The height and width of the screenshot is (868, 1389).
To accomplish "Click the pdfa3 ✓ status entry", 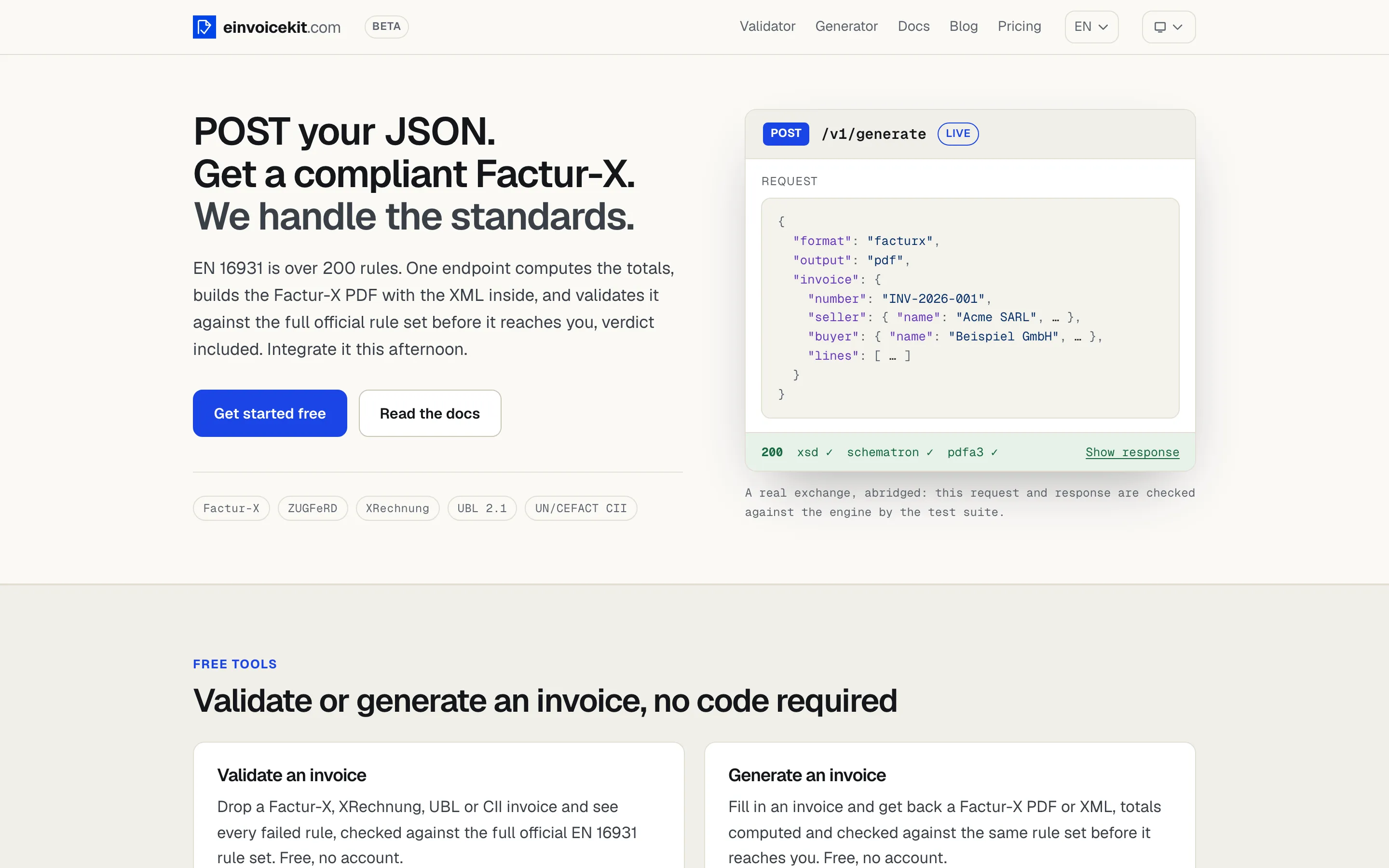I will [973, 452].
